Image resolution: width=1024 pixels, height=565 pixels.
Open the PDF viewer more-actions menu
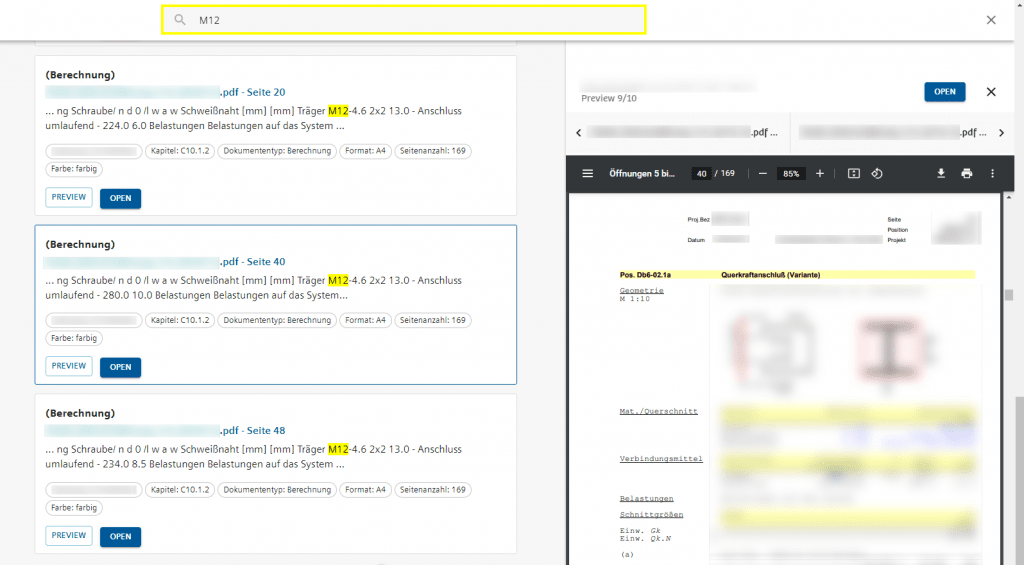coord(992,173)
